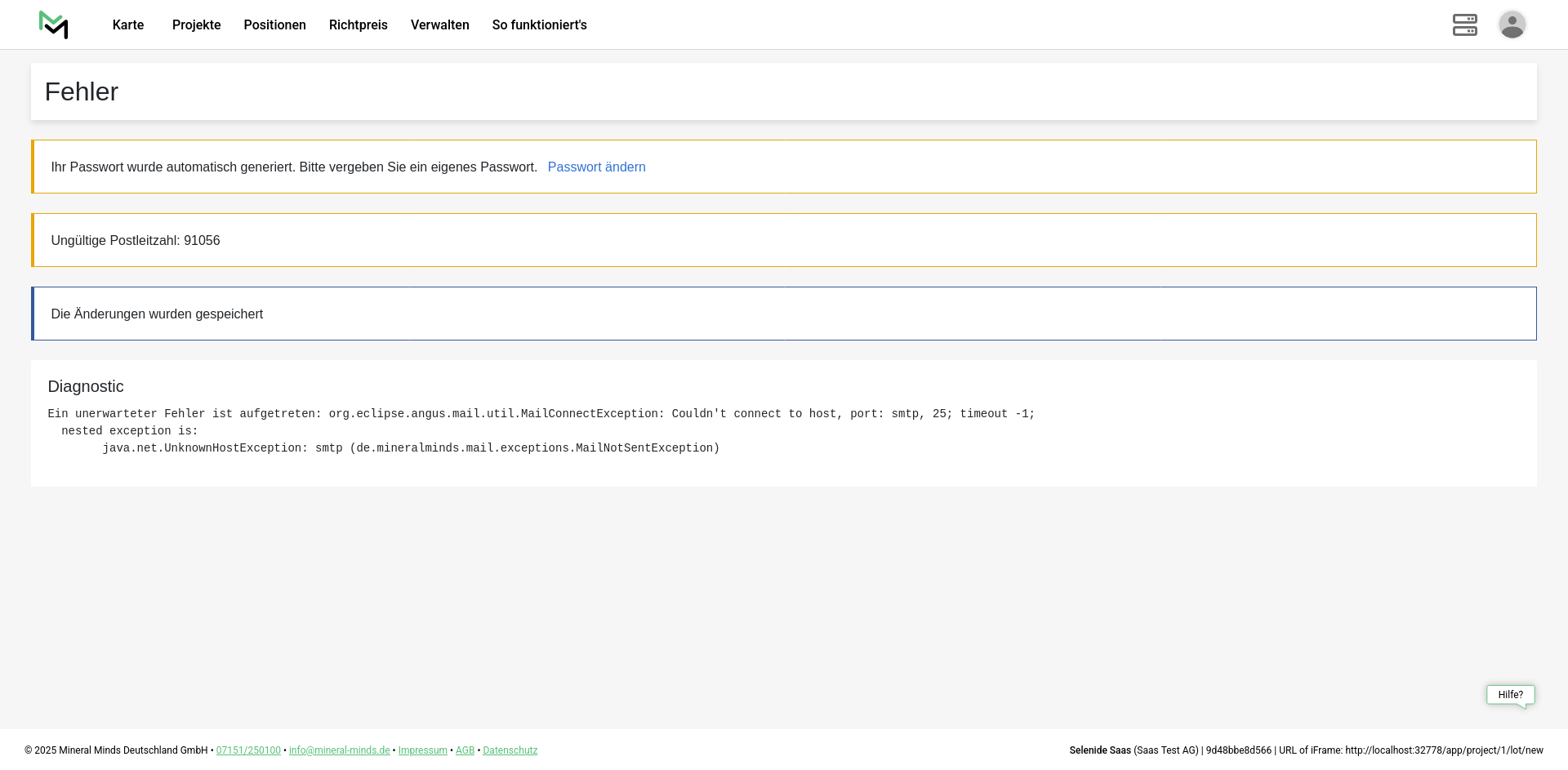The image size is (1568, 770).
Task: Click the Ungültige Postleitzahl warning message
Action: point(136,240)
